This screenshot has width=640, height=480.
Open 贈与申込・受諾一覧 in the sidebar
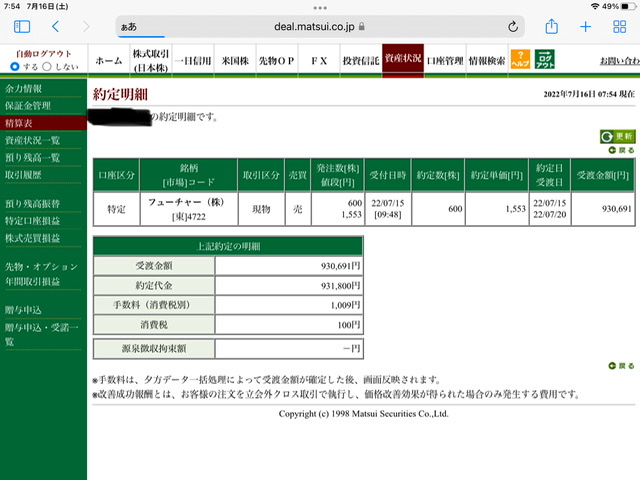point(42,334)
